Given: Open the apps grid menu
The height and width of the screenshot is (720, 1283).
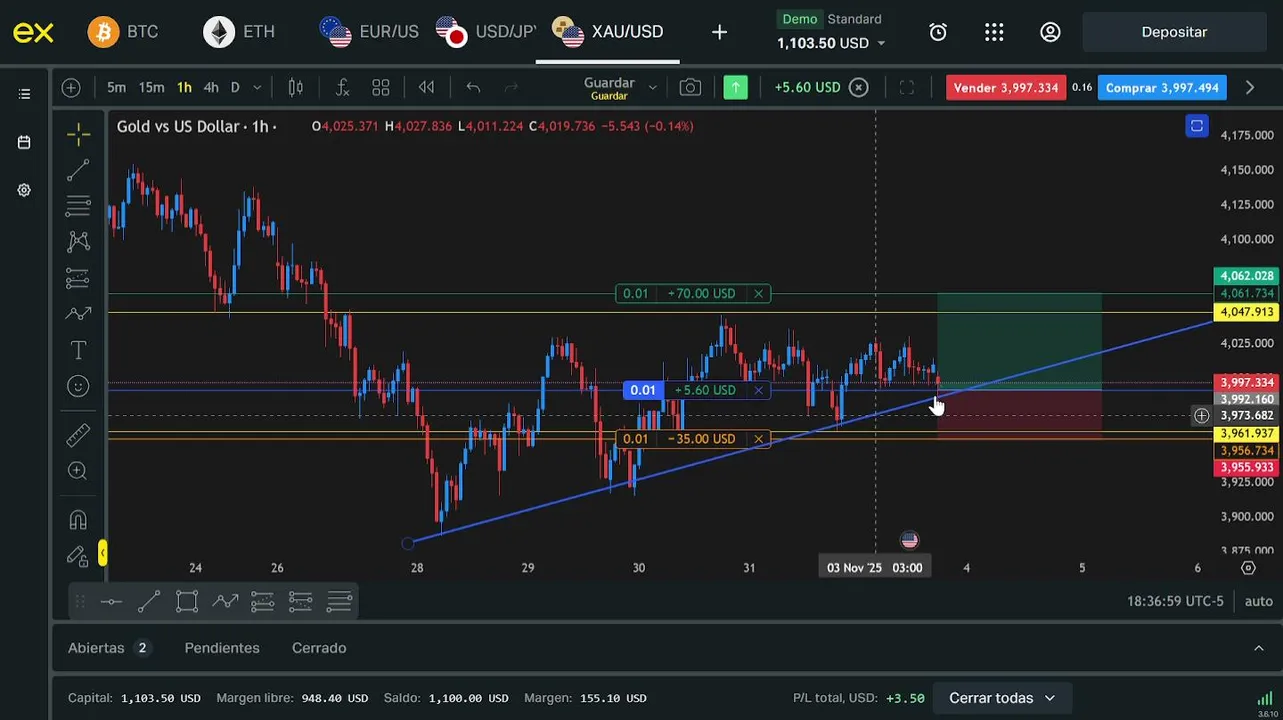Looking at the screenshot, I should pos(994,32).
